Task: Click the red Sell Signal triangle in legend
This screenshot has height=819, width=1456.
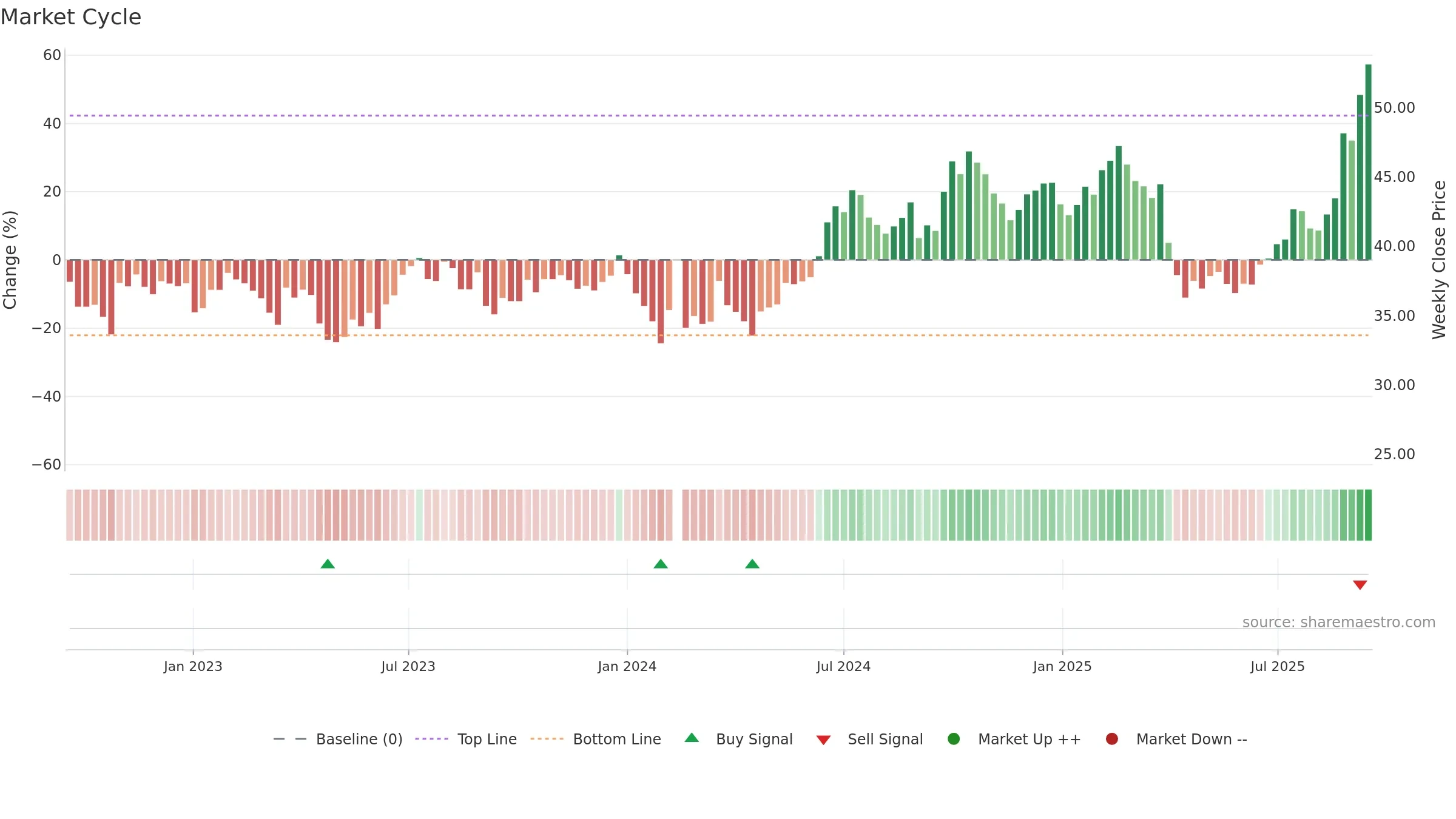Action: point(823,740)
